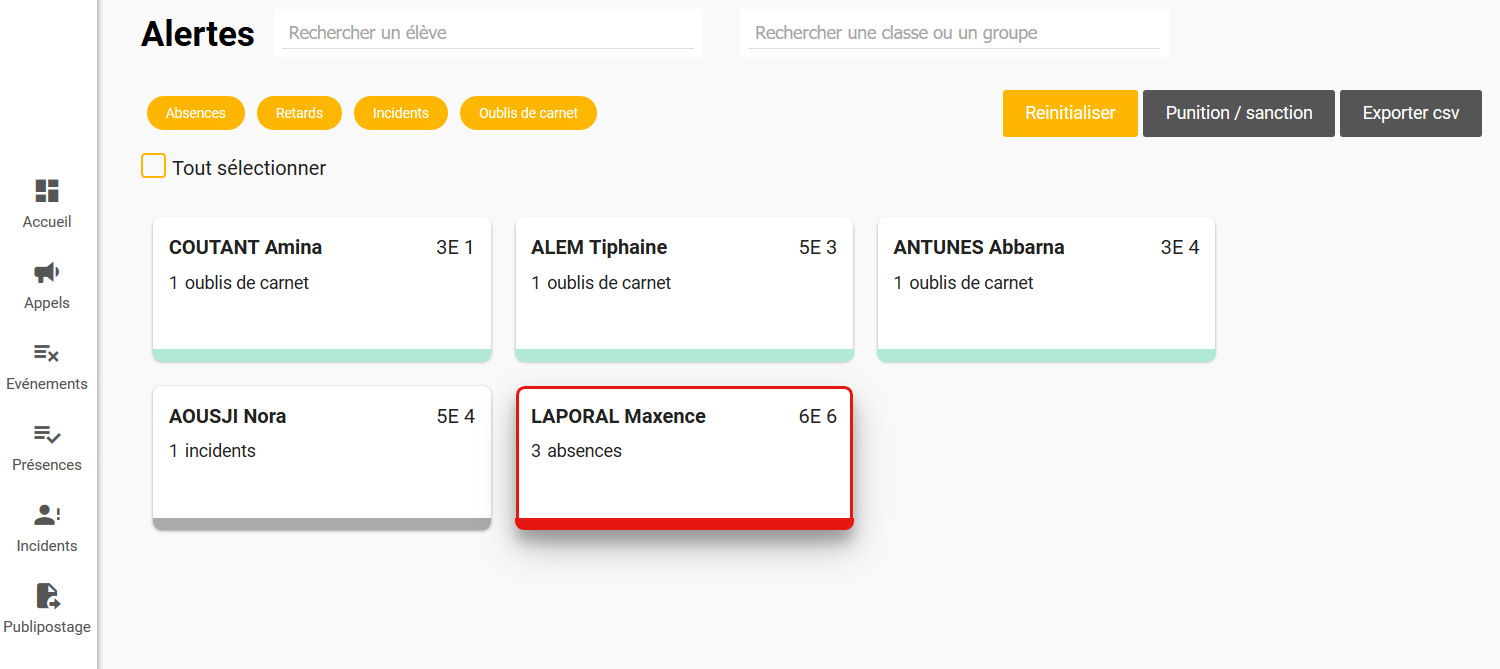Viewport: 1500px width, 669px height.
Task: Select the LAPORAL Maxence card
Action: click(684, 458)
